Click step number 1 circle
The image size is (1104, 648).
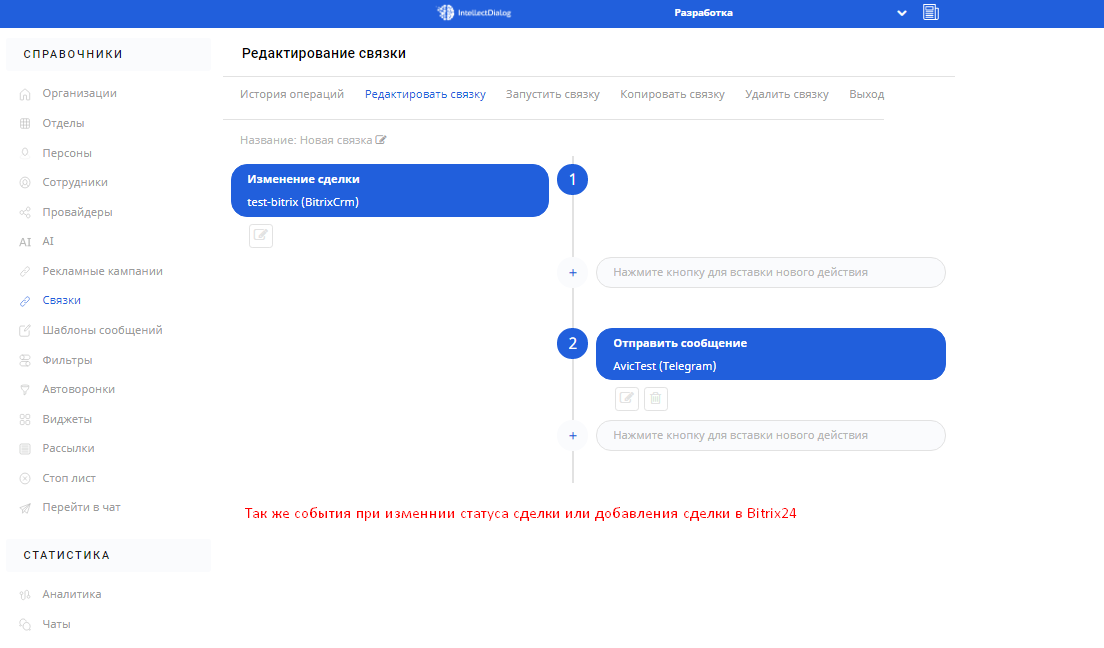point(572,180)
